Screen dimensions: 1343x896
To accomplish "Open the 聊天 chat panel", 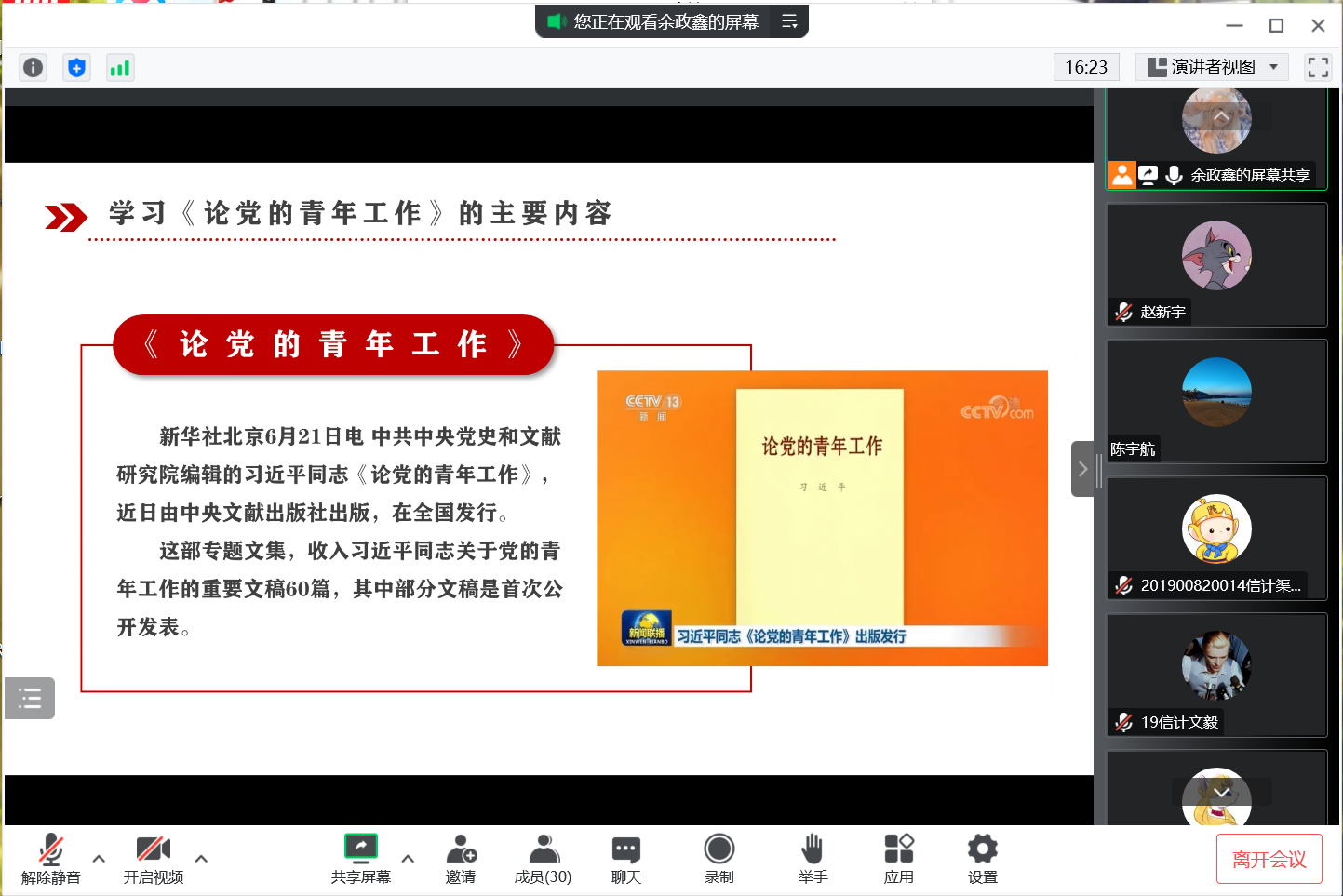I will click(x=625, y=859).
